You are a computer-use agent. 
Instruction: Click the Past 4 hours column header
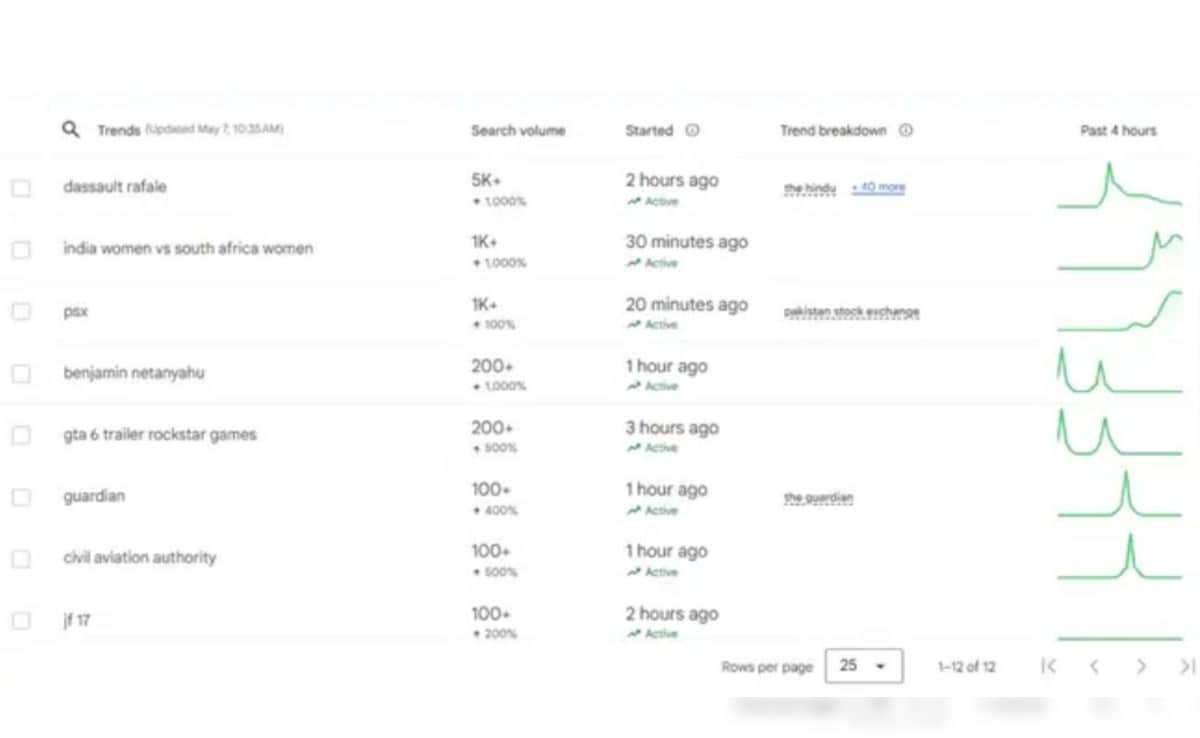coord(1118,131)
